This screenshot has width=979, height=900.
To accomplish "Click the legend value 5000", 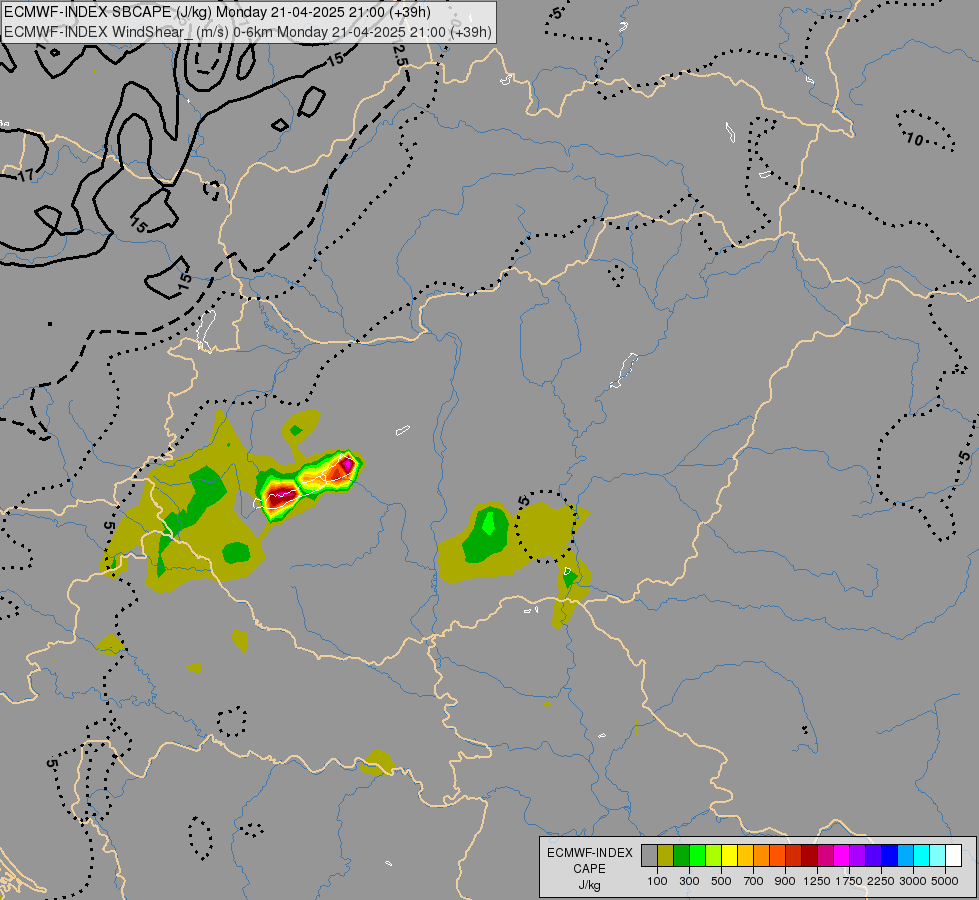I will (945, 881).
